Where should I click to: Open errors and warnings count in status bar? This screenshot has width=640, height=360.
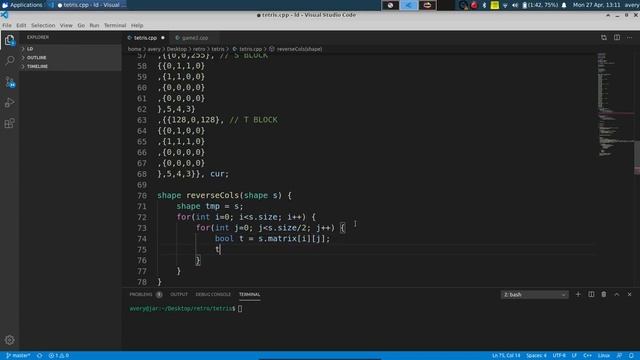click(x=59, y=356)
